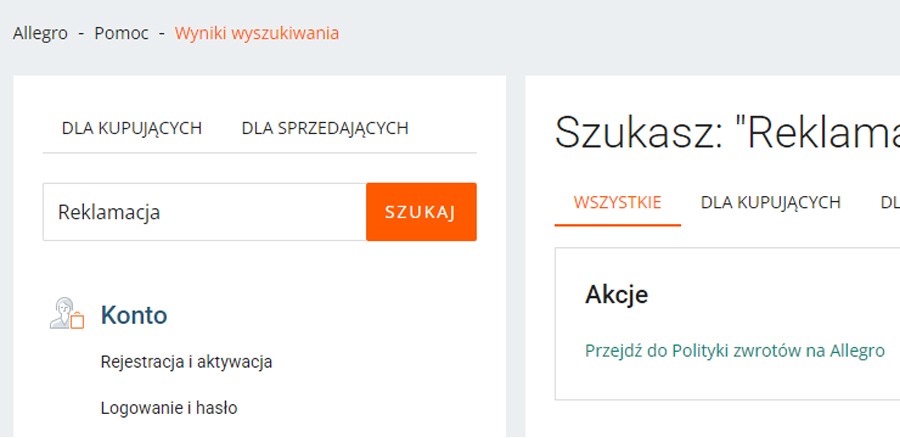Open Pomoc in the breadcrumb trail
The height and width of the screenshot is (438, 900).
tap(121, 33)
